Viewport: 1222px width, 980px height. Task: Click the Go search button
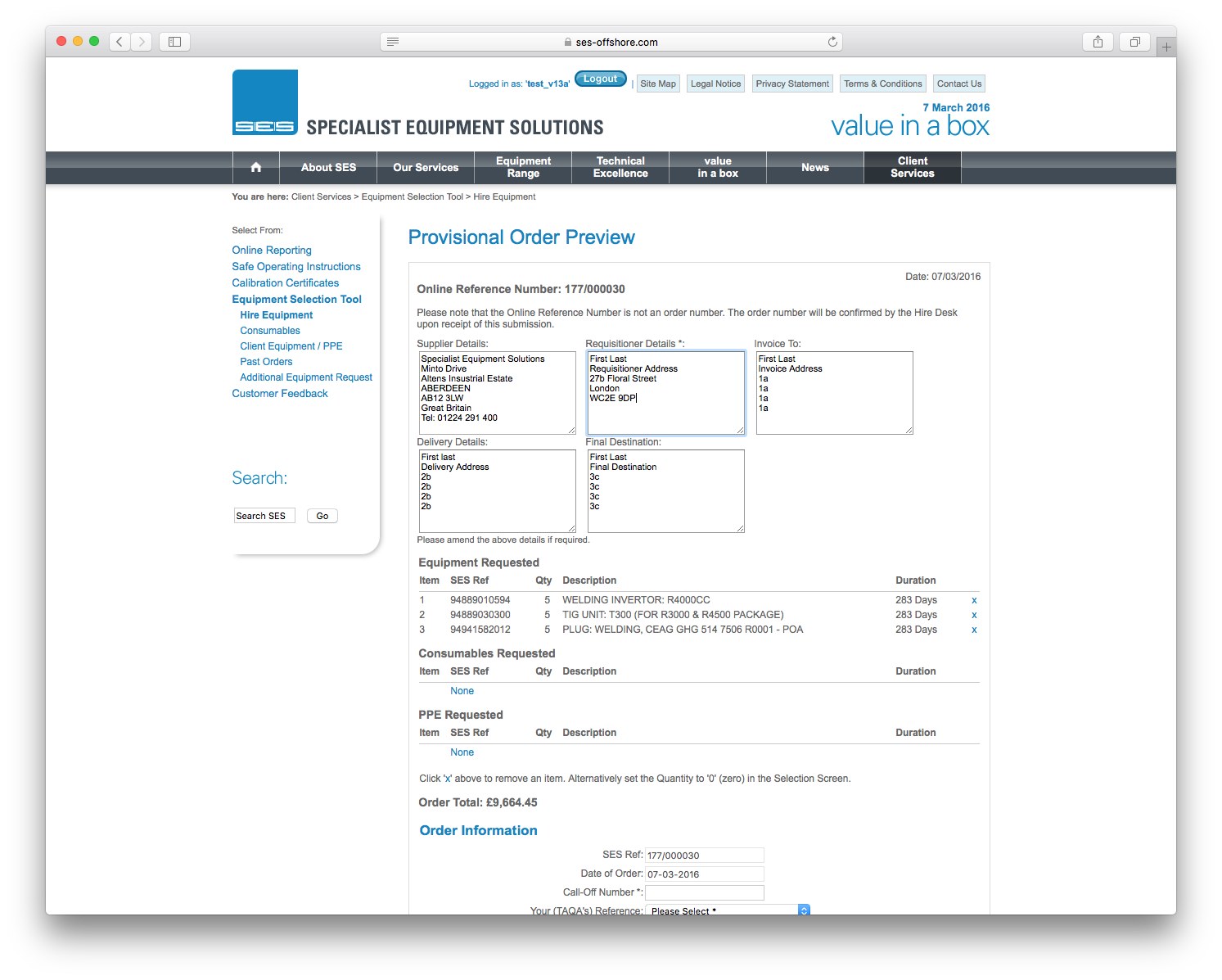(322, 516)
